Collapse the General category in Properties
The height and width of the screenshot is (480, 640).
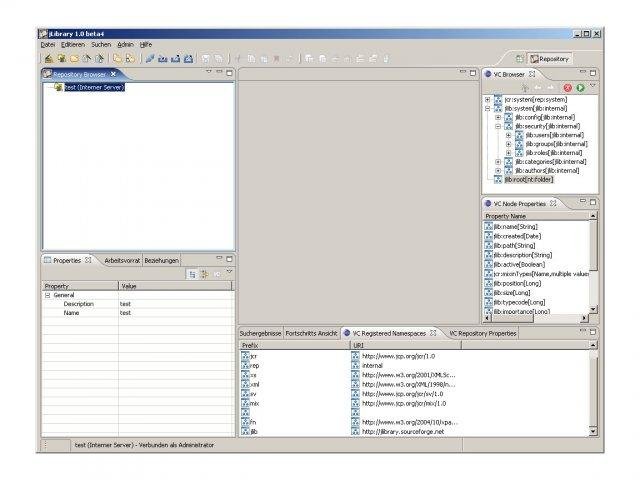coord(47,295)
